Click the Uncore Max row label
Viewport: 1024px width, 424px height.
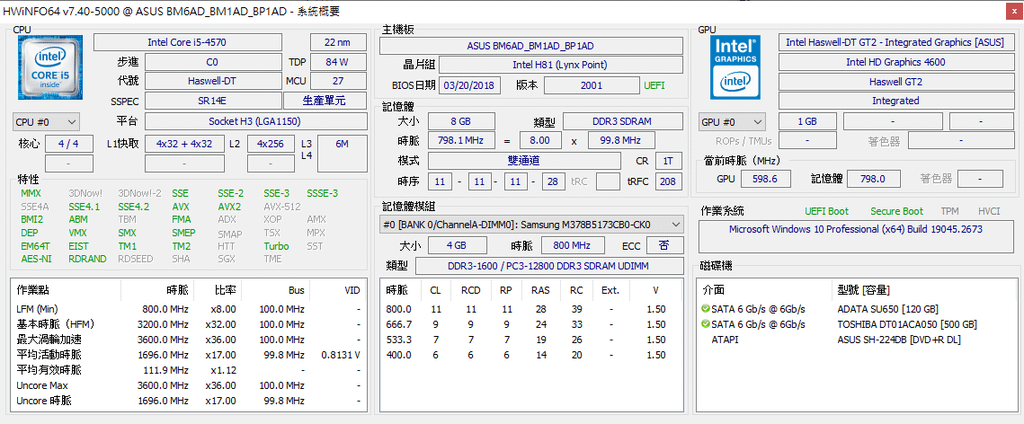tap(42, 385)
